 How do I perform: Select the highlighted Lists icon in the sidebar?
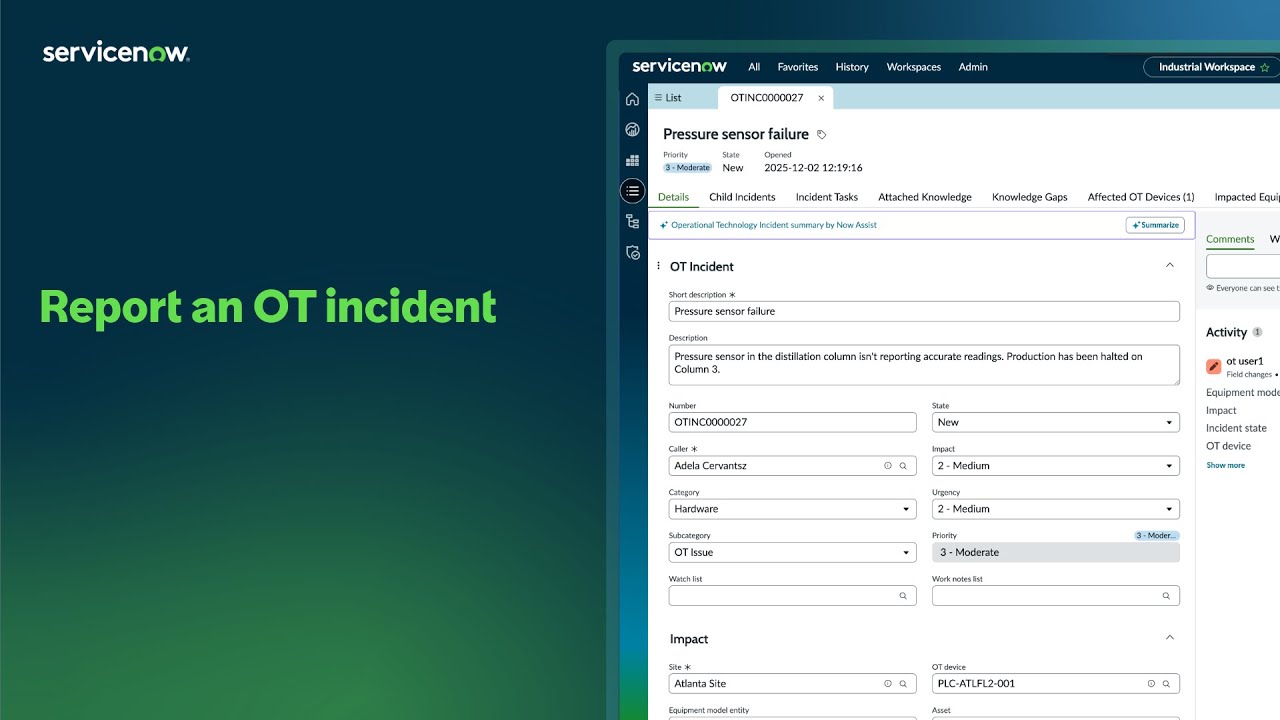[x=632, y=190]
